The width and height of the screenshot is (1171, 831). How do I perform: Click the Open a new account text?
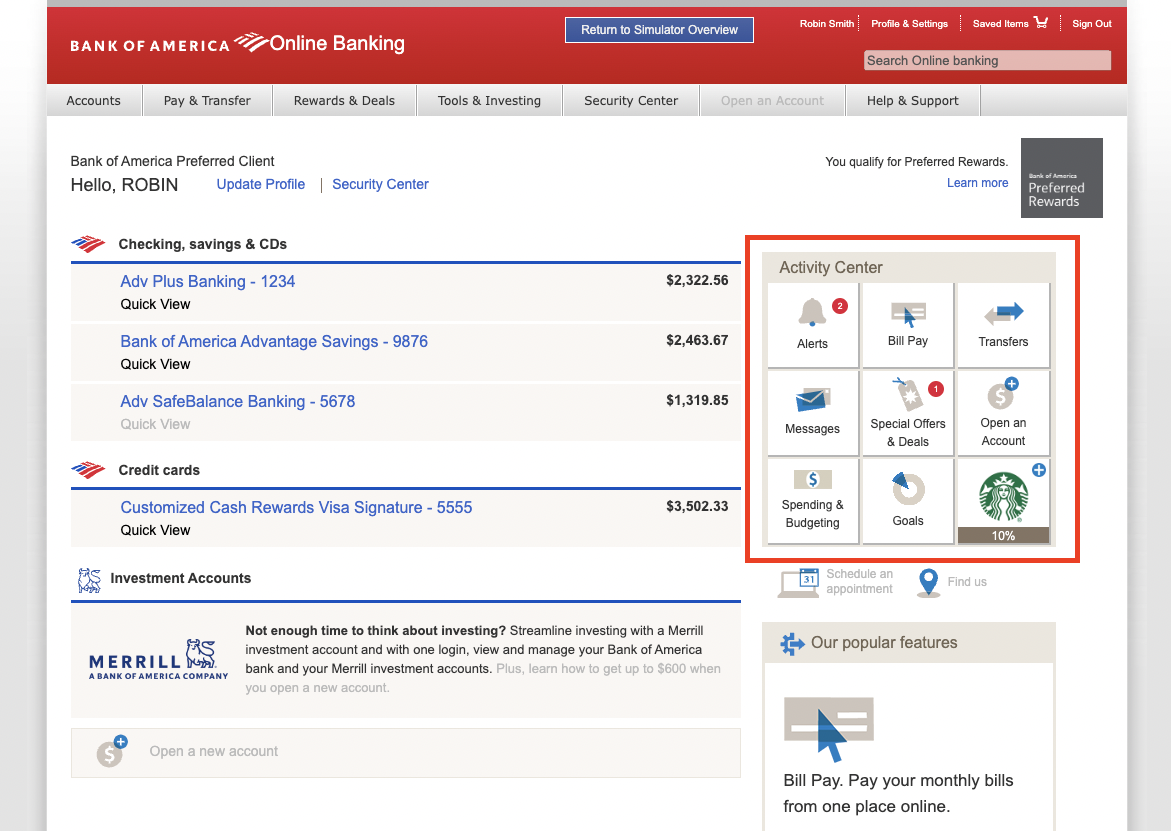point(214,751)
